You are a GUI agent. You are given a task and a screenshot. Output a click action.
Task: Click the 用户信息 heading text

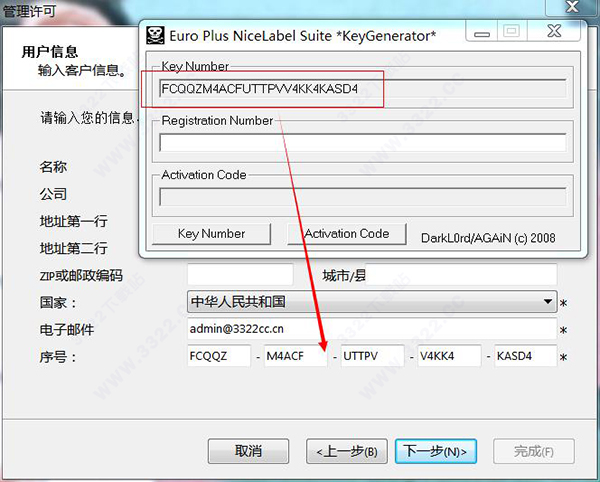pos(50,52)
